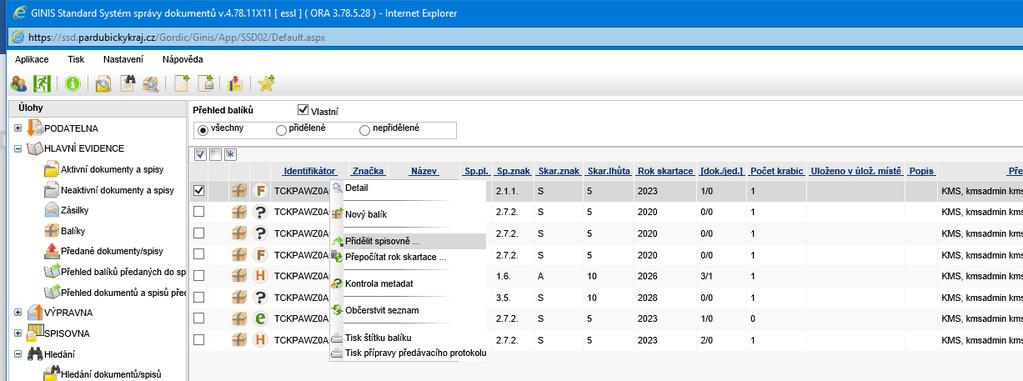This screenshot has height=381, width=1023.
Task: Select the nepřidělené radio button
Action: click(x=365, y=130)
